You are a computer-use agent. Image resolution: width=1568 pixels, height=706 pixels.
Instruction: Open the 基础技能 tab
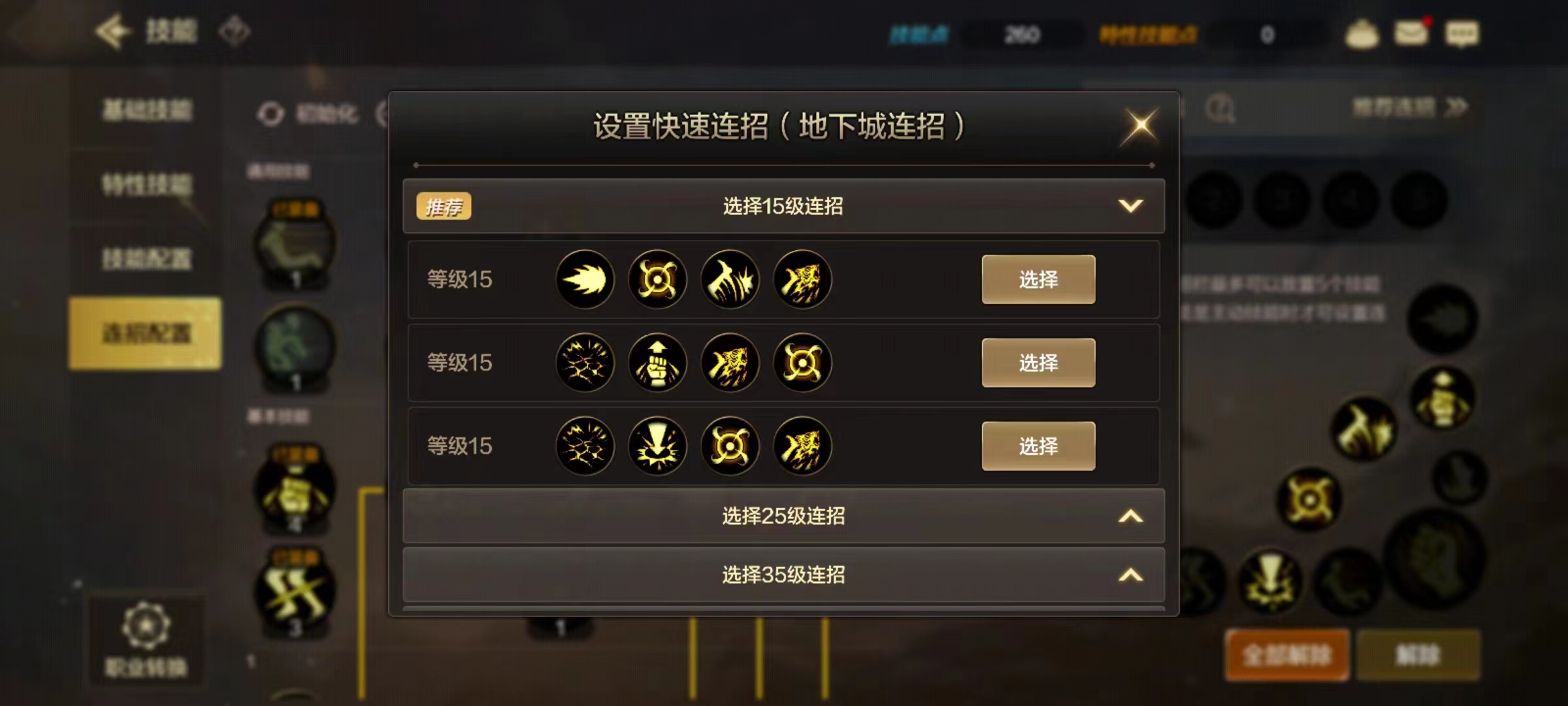(146, 110)
